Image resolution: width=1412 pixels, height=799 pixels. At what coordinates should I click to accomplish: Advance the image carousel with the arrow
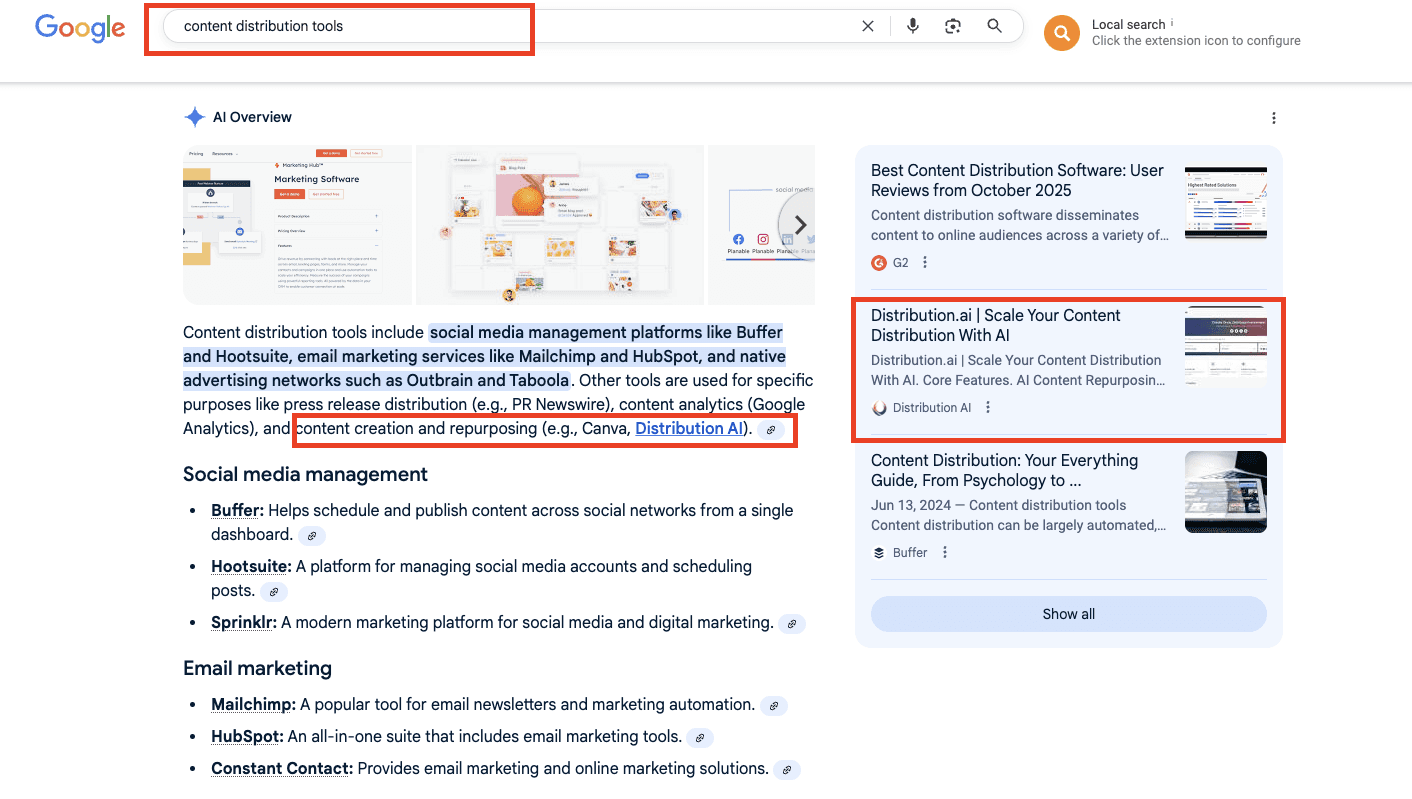[x=799, y=225]
